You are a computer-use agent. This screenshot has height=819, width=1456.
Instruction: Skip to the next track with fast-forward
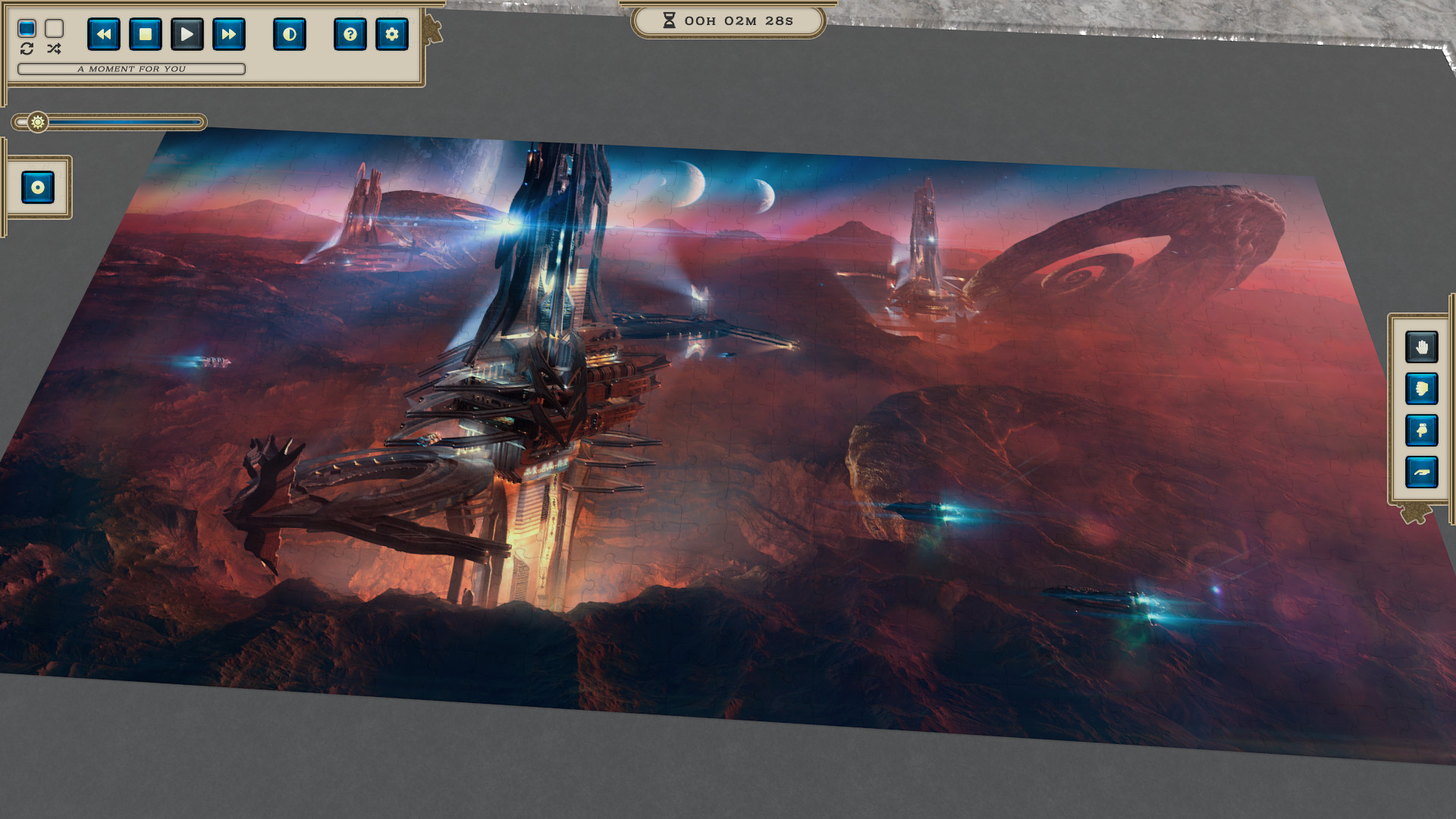click(229, 35)
